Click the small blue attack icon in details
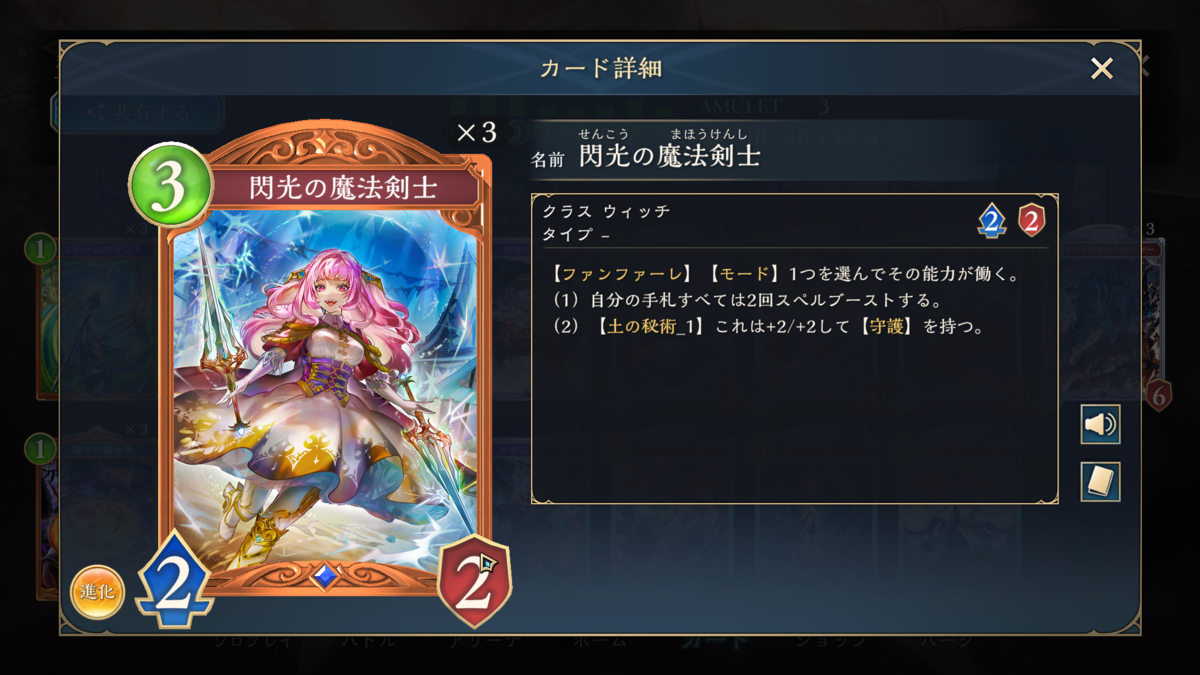 [x=991, y=220]
